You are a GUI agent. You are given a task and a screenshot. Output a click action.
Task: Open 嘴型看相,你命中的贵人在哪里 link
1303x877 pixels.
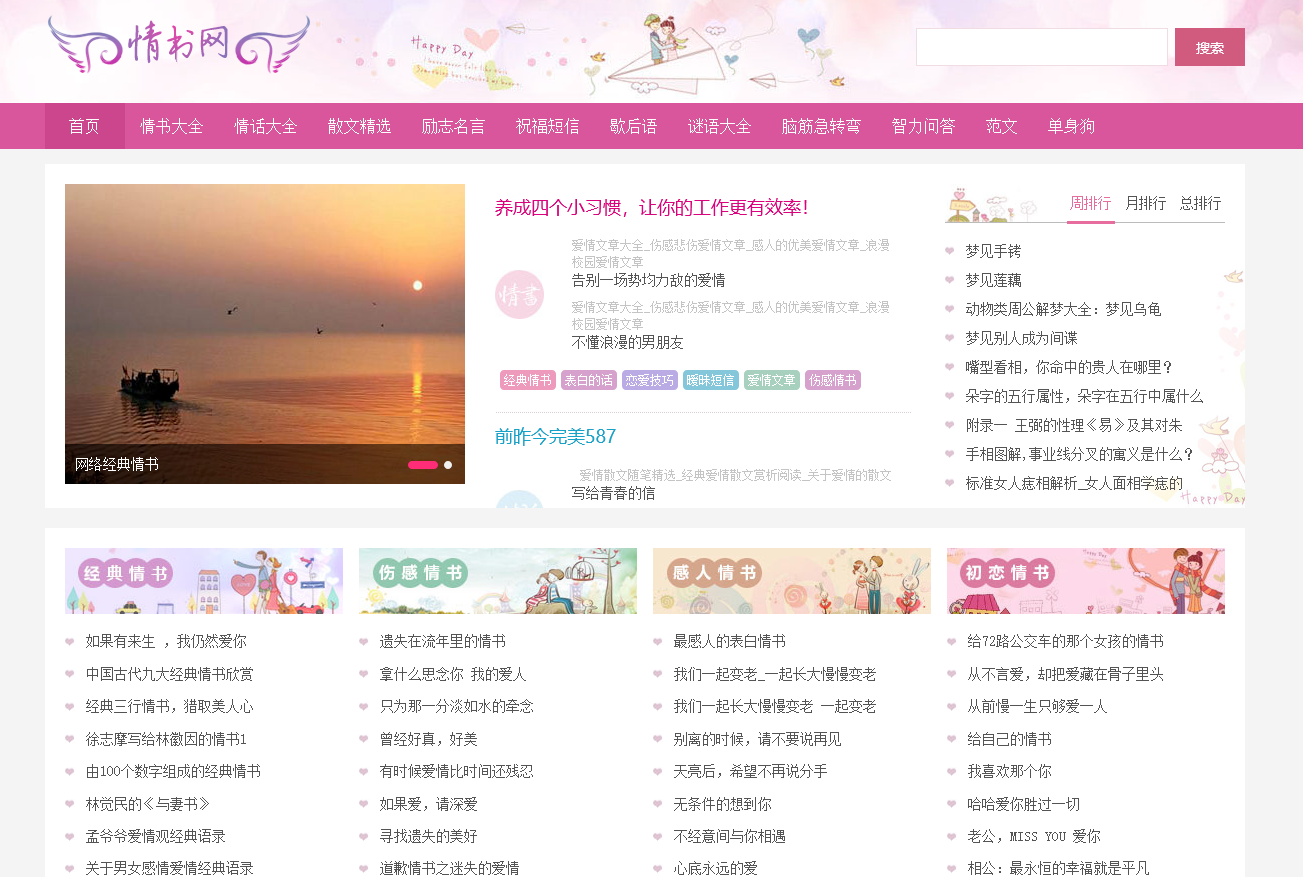1069,367
